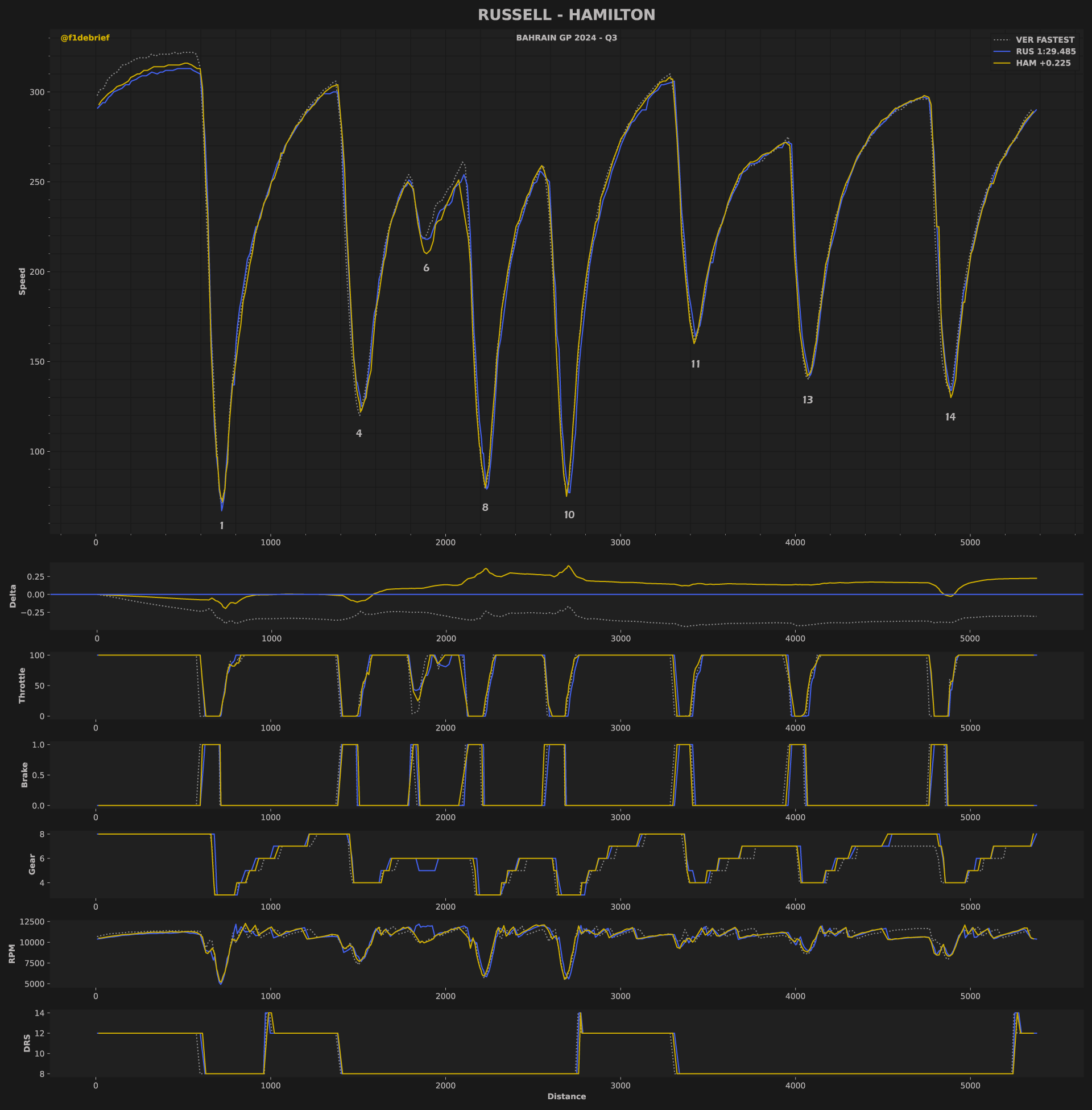Image resolution: width=1092 pixels, height=1110 pixels.
Task: Click the Speed axis label
Action: click(22, 281)
